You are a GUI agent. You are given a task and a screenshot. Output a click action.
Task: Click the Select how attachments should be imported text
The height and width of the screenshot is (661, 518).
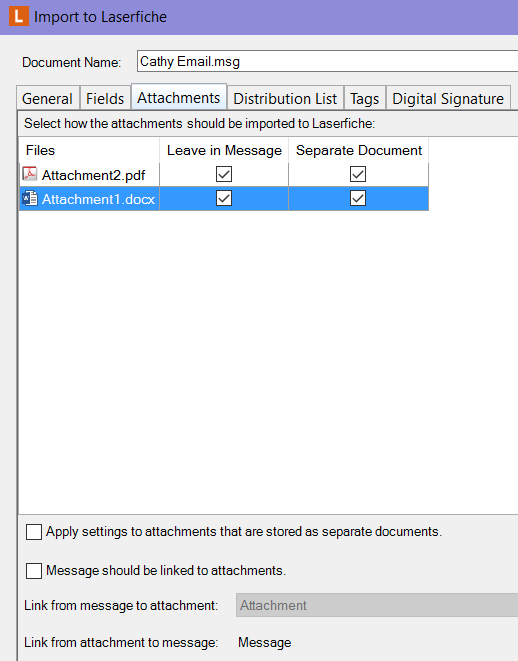point(199,124)
